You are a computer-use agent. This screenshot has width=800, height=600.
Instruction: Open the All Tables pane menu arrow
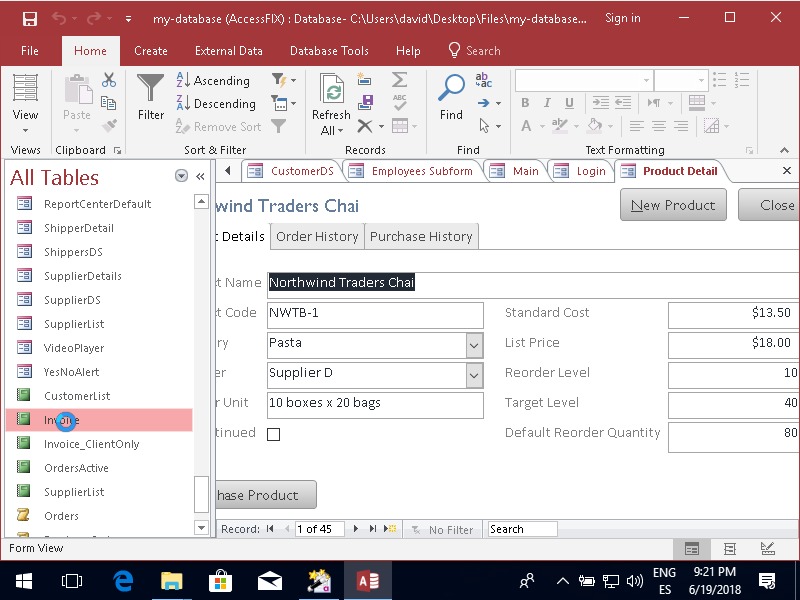point(181,176)
